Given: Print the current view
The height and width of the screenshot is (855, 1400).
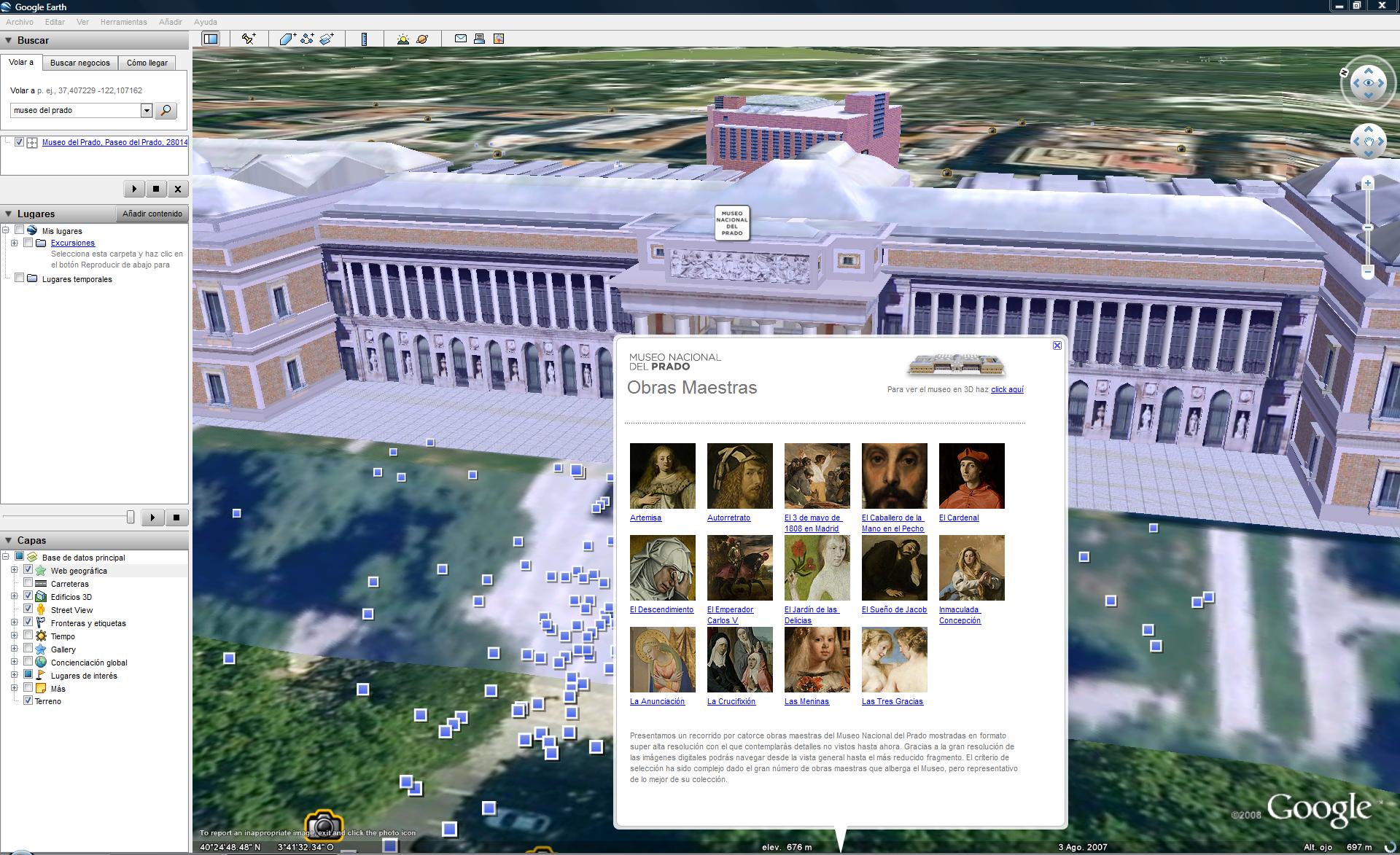Looking at the screenshot, I should 479,39.
